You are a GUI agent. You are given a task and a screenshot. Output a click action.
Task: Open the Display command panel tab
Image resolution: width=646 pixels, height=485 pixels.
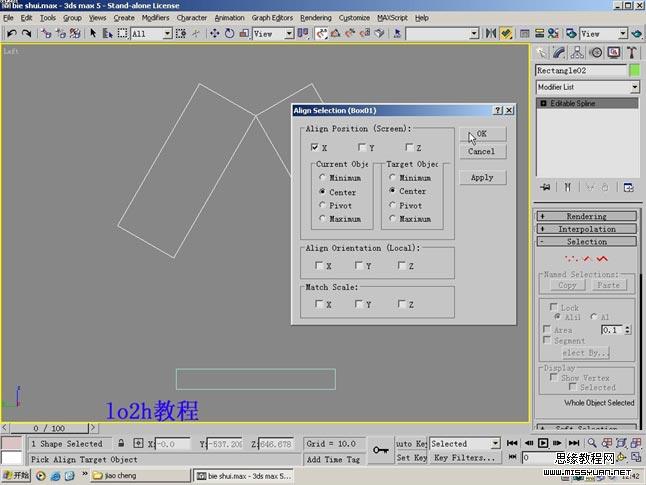tap(614, 52)
